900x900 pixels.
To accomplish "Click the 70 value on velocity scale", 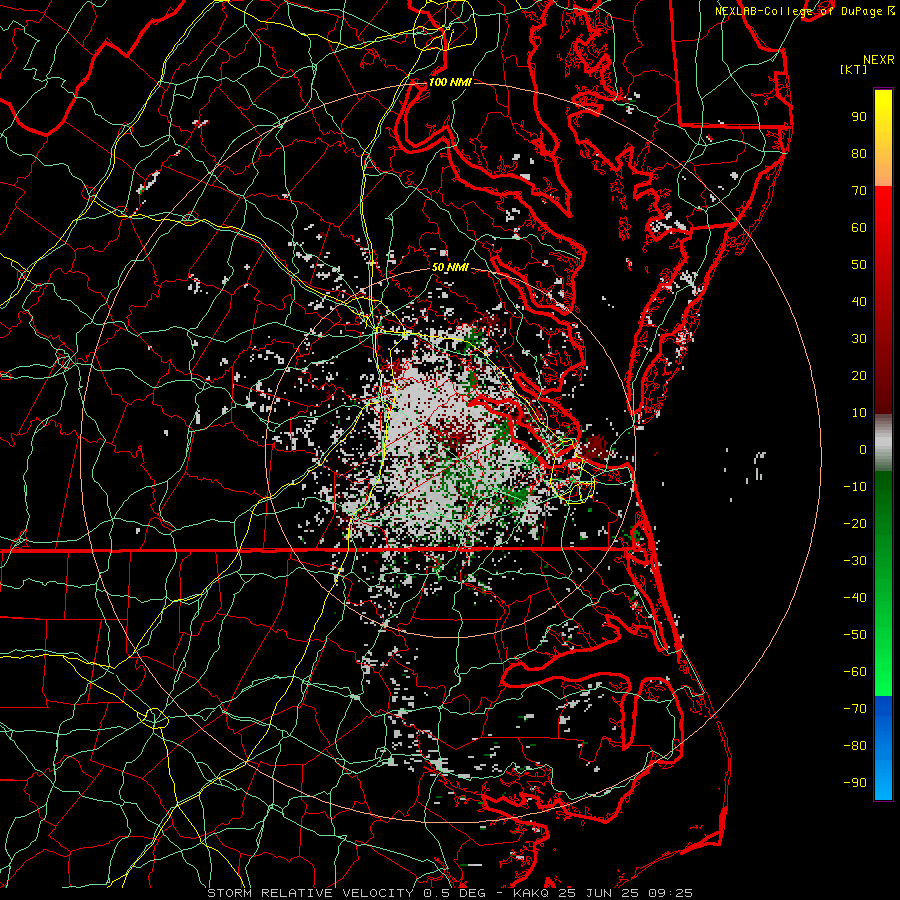I will pyautogui.click(x=859, y=191).
